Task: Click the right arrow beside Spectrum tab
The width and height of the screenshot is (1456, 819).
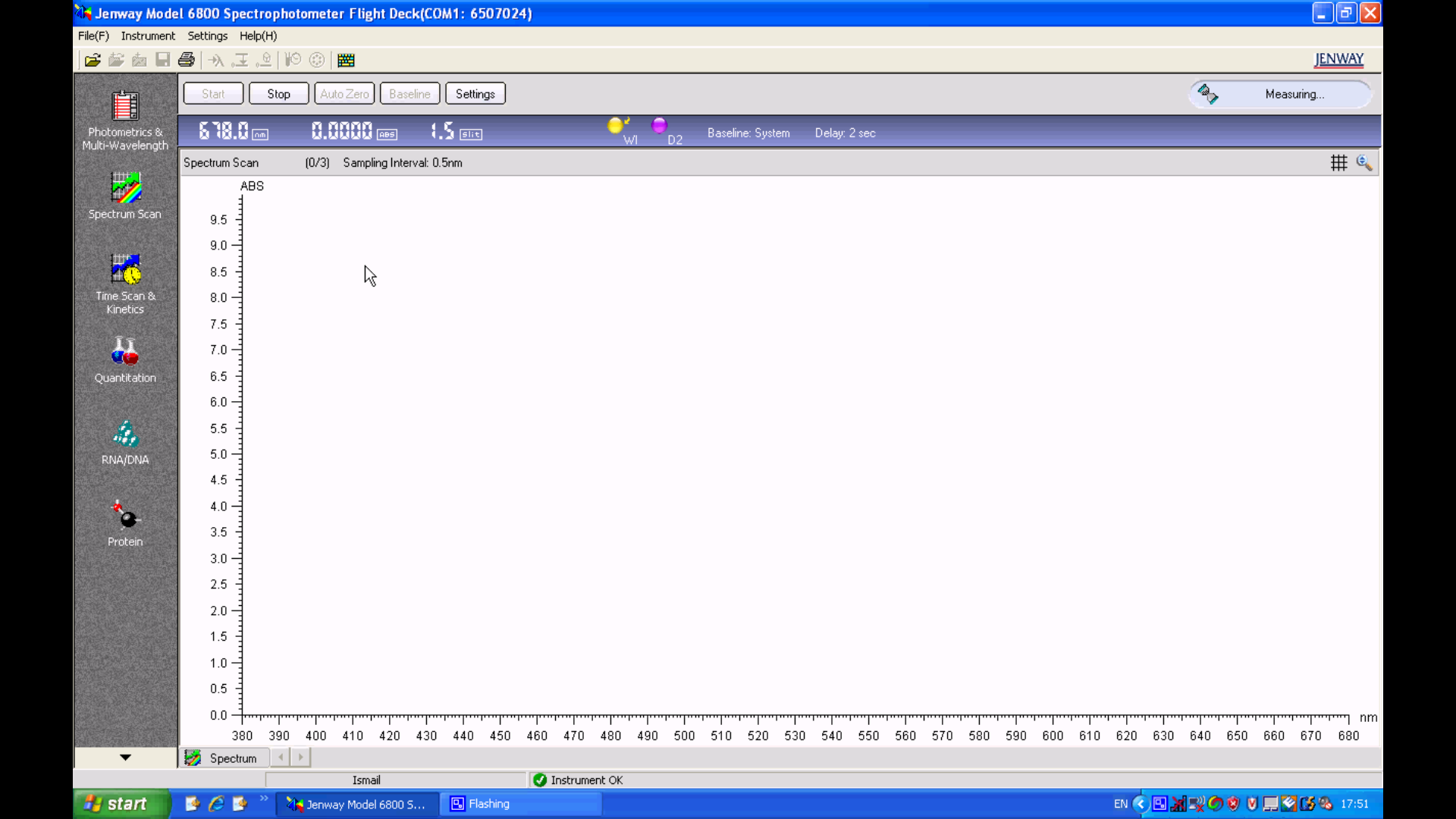Action: coord(300,757)
